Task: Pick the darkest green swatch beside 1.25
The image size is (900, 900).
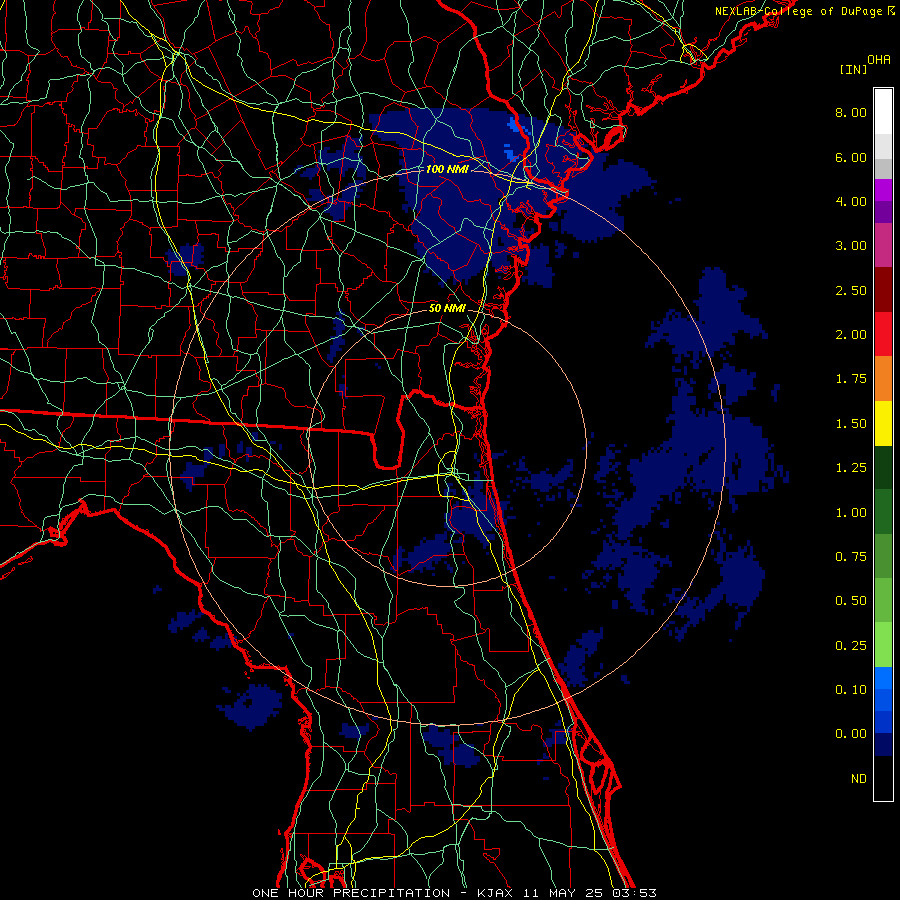Action: pyautogui.click(x=883, y=467)
